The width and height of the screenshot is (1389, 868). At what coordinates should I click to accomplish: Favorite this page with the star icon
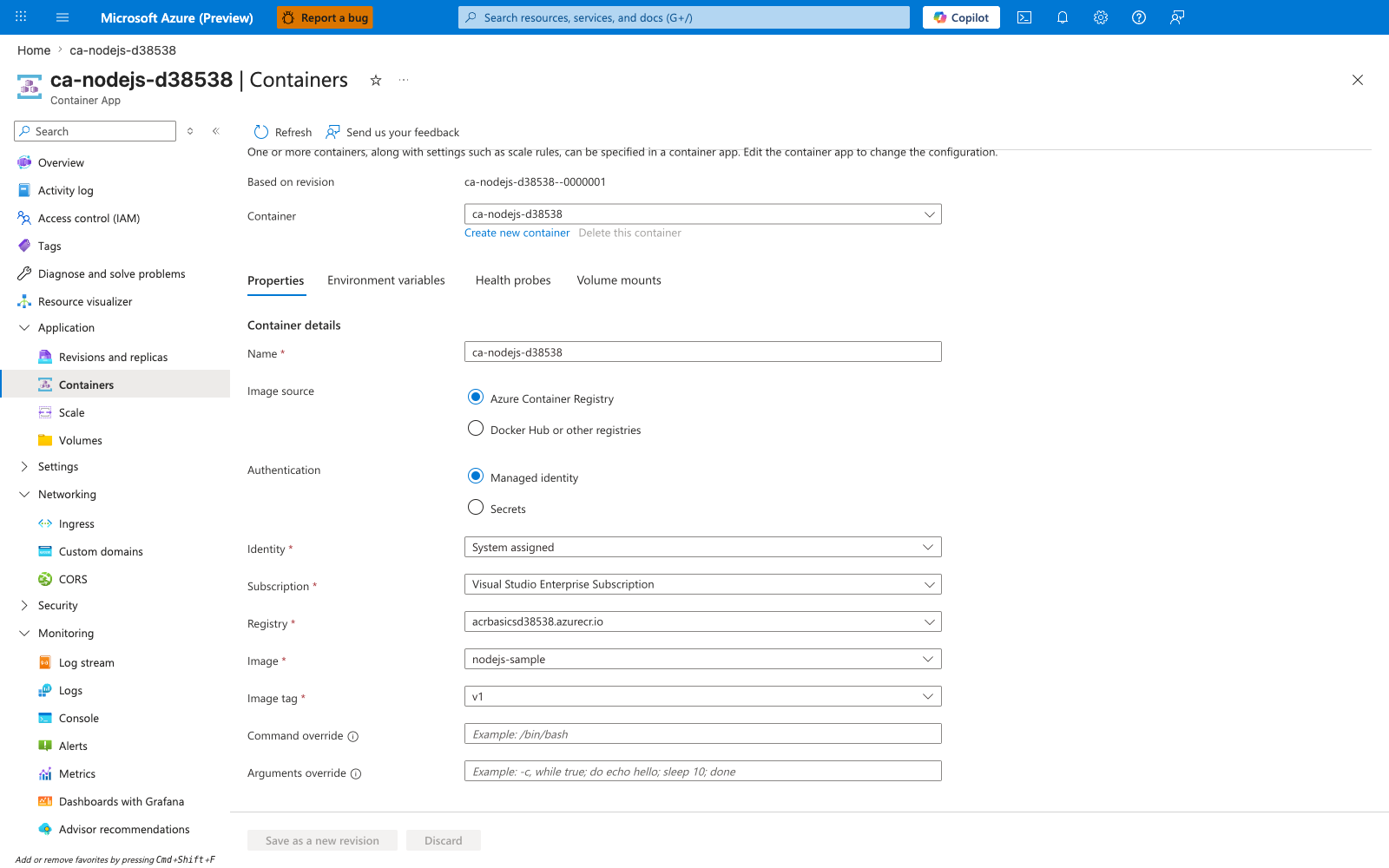point(376,80)
